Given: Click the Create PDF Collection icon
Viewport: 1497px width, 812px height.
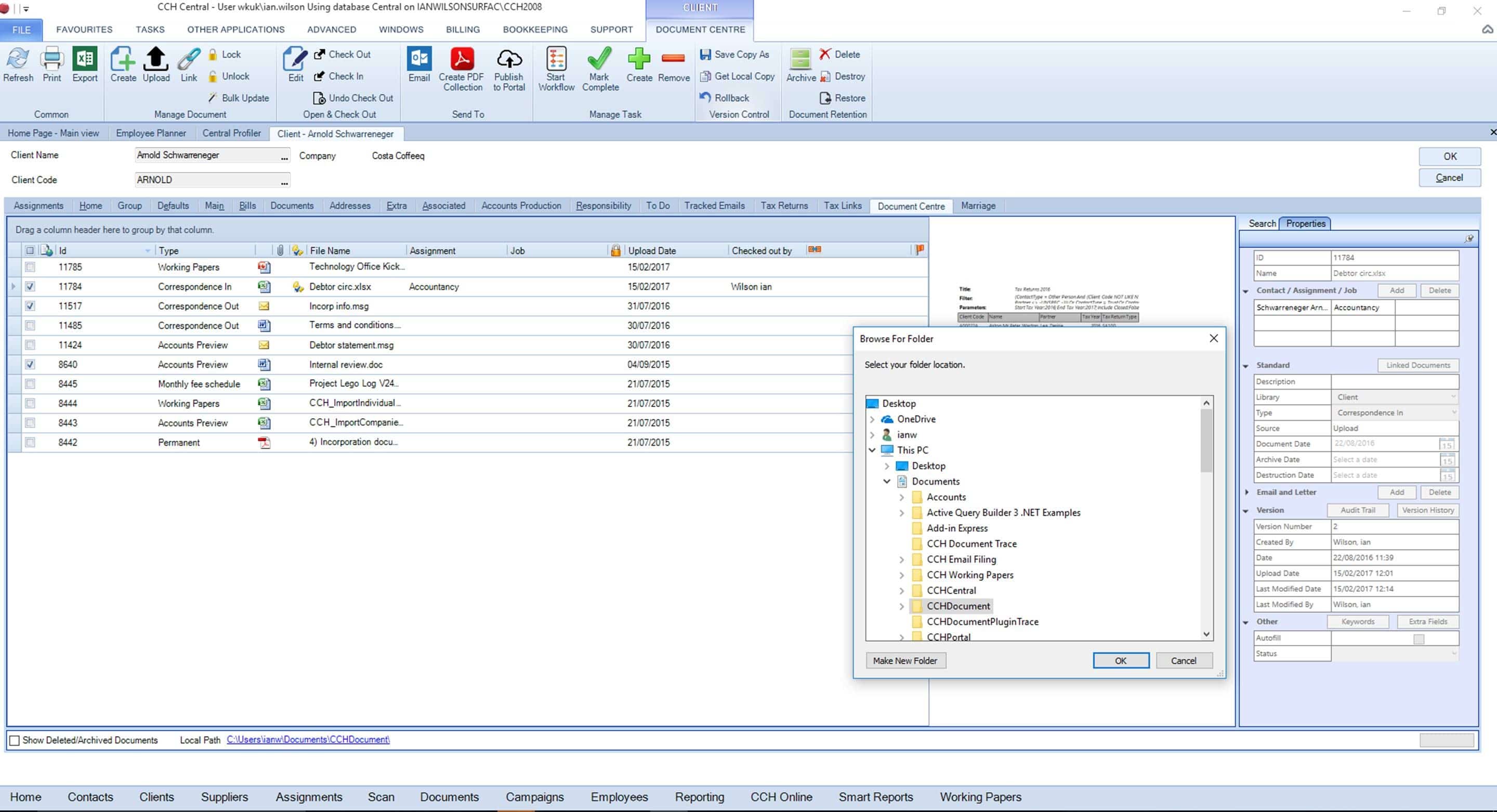Looking at the screenshot, I should 462,59.
